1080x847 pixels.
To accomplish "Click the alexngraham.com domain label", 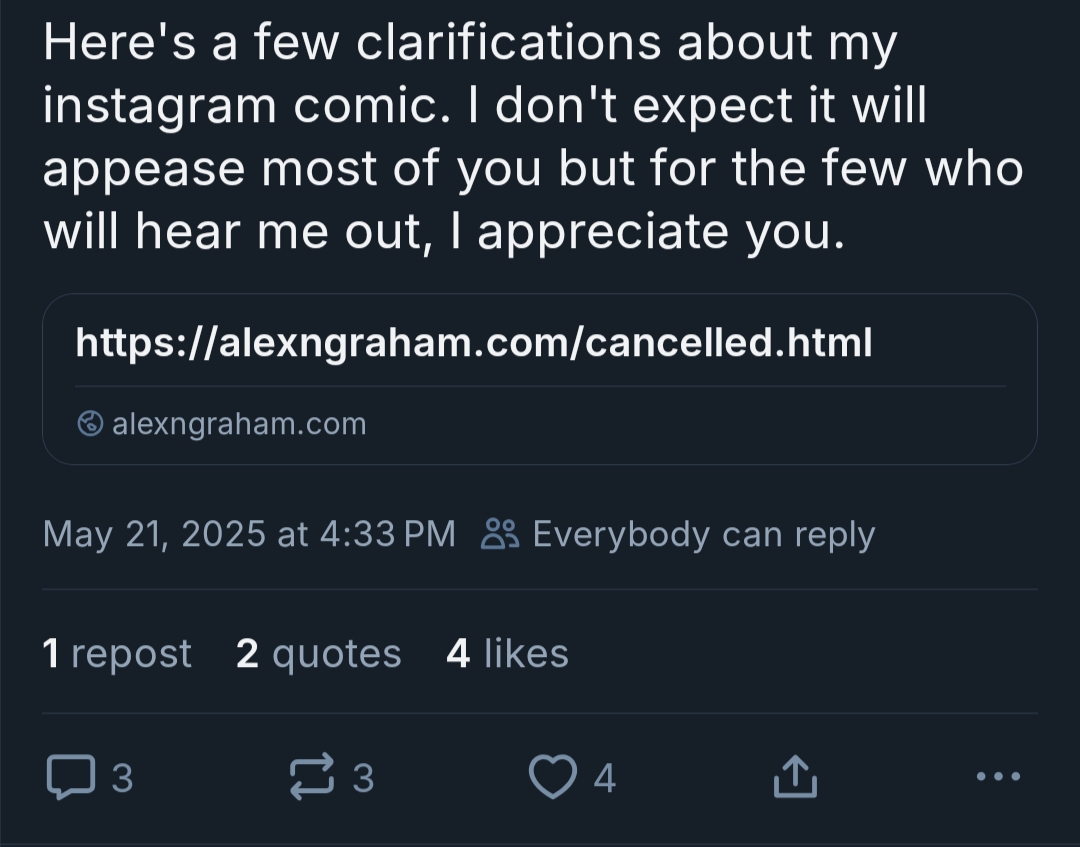I will point(239,424).
